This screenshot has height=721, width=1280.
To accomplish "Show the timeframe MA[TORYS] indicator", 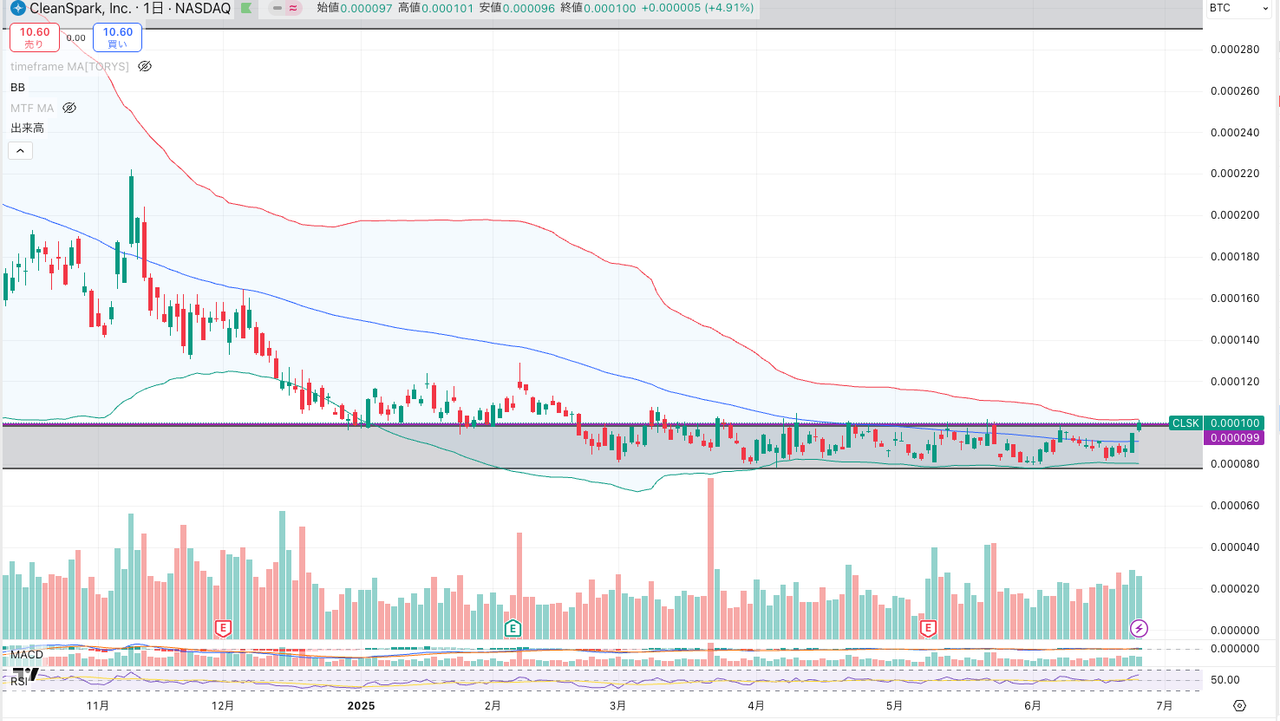I will click(144, 66).
